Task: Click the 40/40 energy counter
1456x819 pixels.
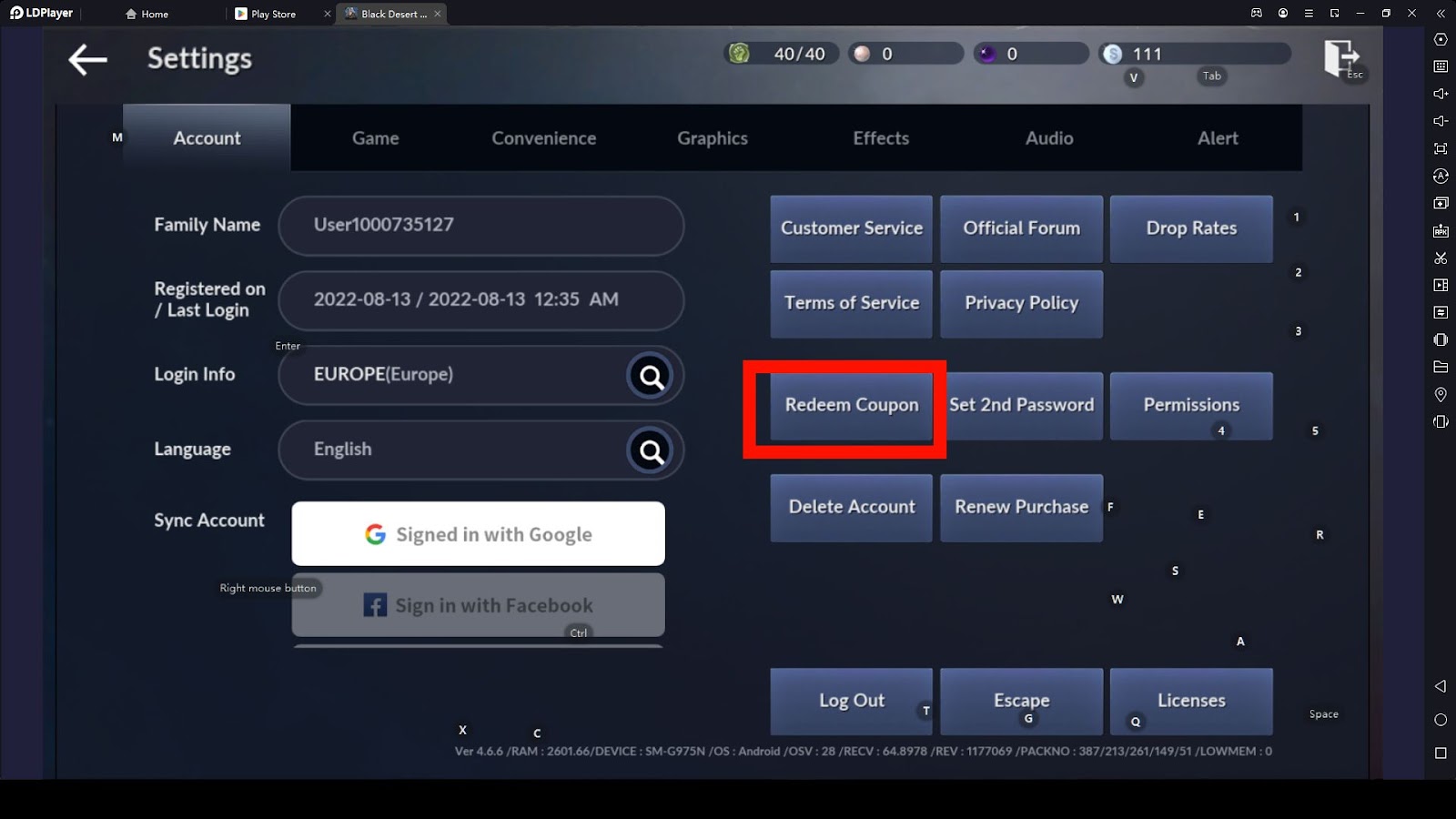Action: [x=799, y=54]
